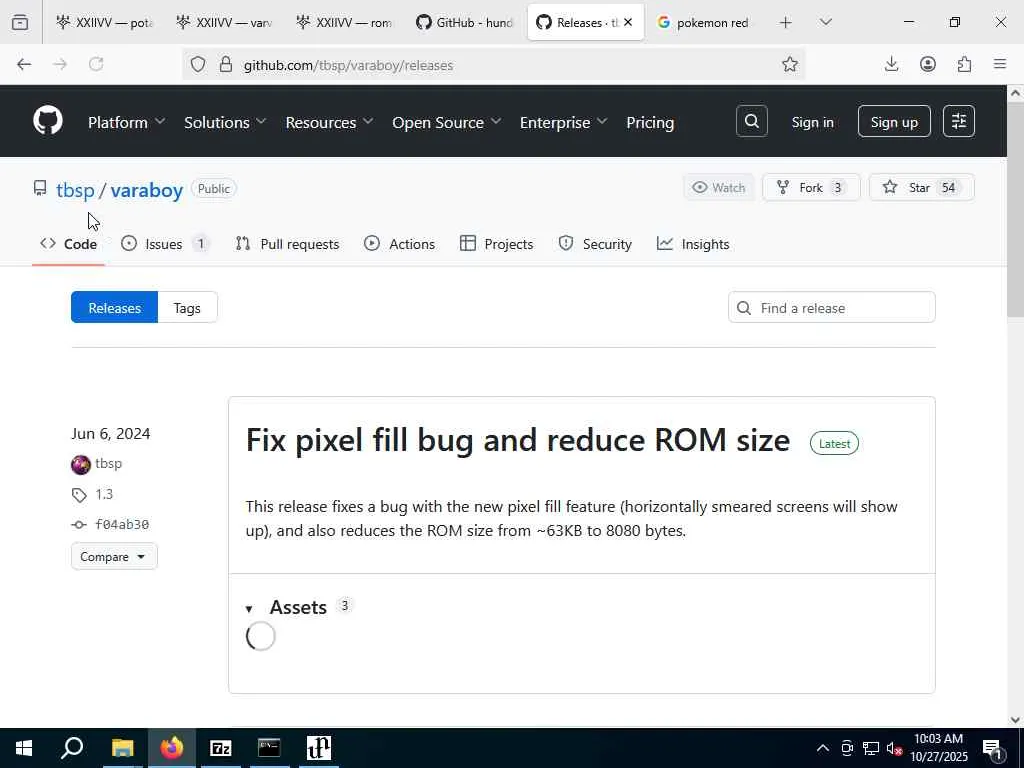Click the speaker volume tray icon
This screenshot has width=1024, height=768.
point(895,748)
